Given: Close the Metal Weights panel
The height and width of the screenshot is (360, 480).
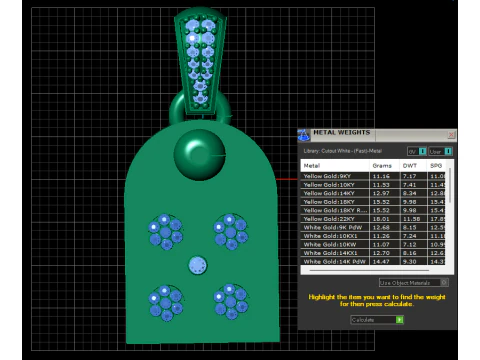Looking at the screenshot, I should click(451, 135).
